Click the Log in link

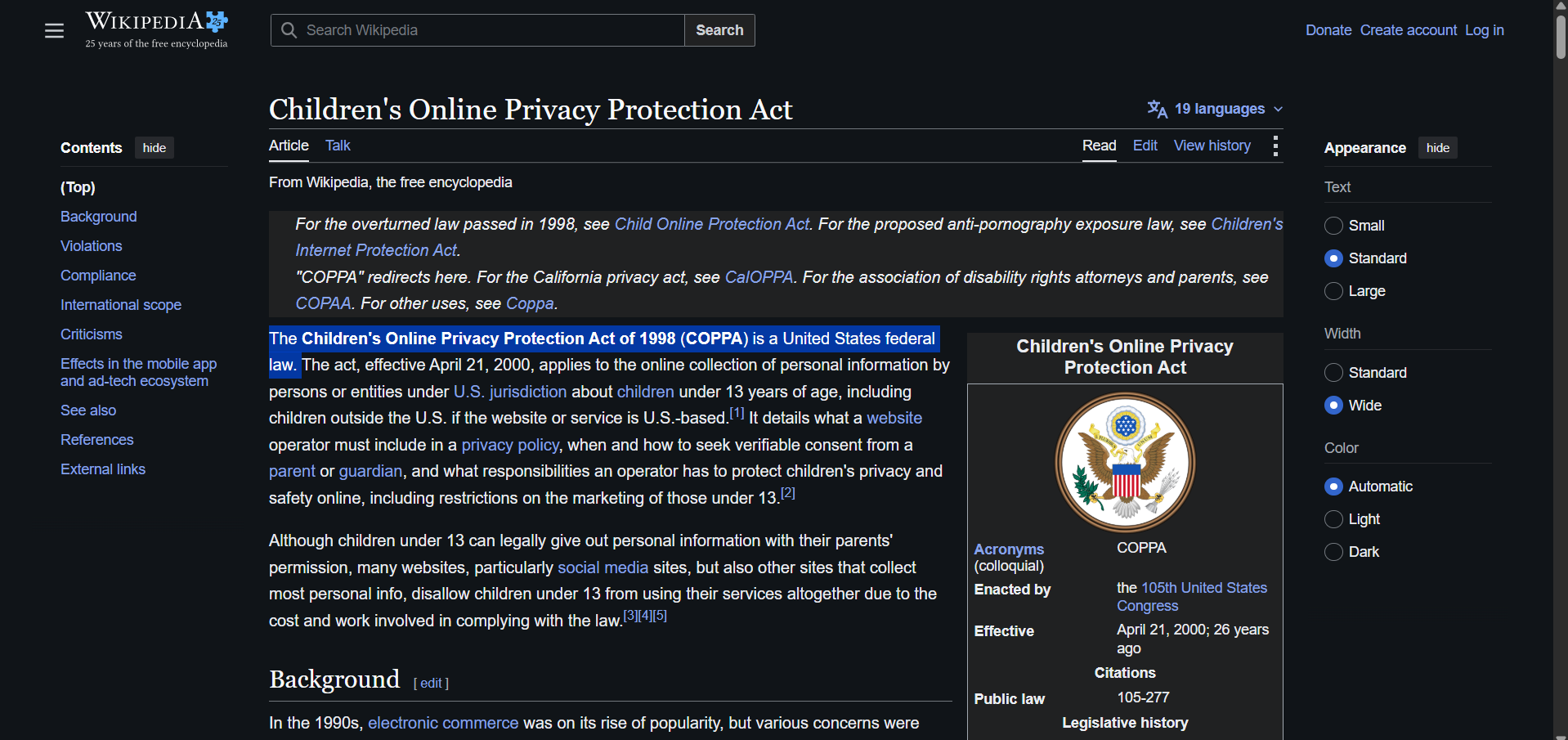pyautogui.click(x=1485, y=30)
